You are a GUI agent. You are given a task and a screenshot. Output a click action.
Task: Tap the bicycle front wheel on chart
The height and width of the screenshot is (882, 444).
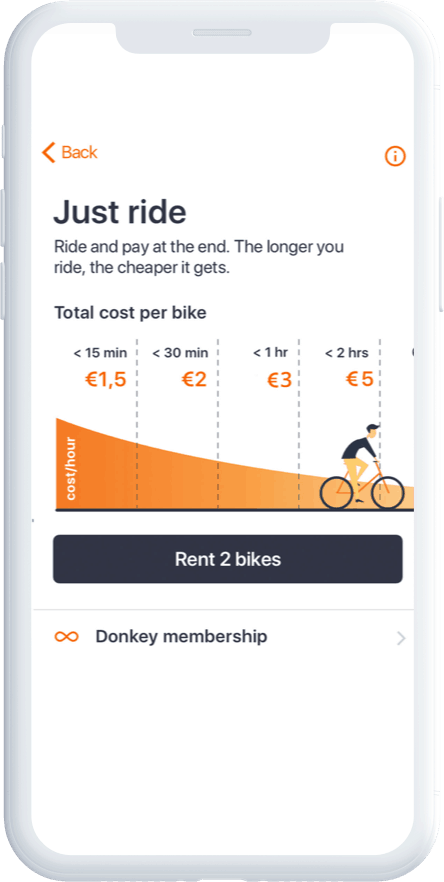tap(388, 493)
